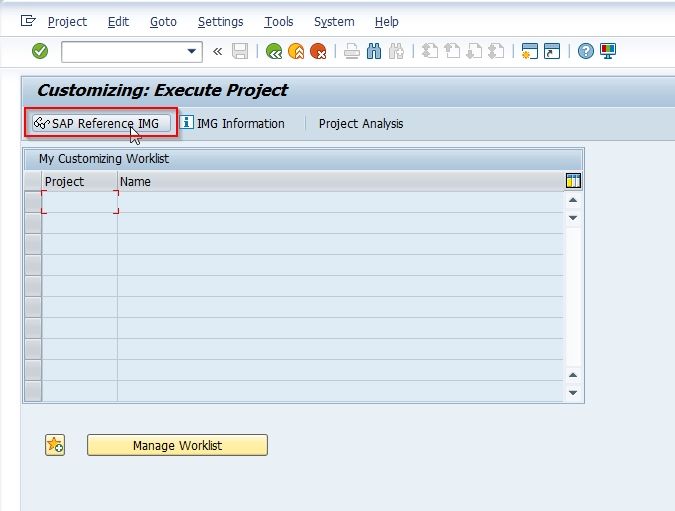Click the lower scroll-up arrow of worklist
The image size is (675, 511).
pyautogui.click(x=573, y=375)
